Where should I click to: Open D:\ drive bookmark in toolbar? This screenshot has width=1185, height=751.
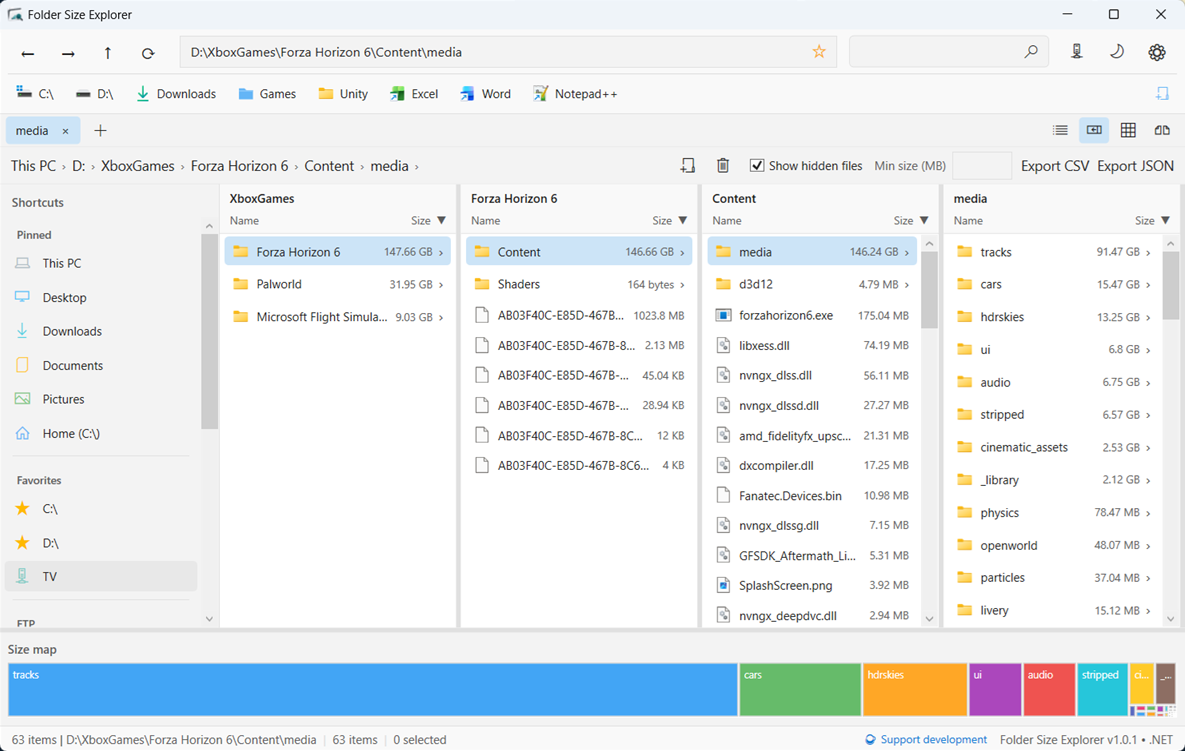click(x=94, y=94)
